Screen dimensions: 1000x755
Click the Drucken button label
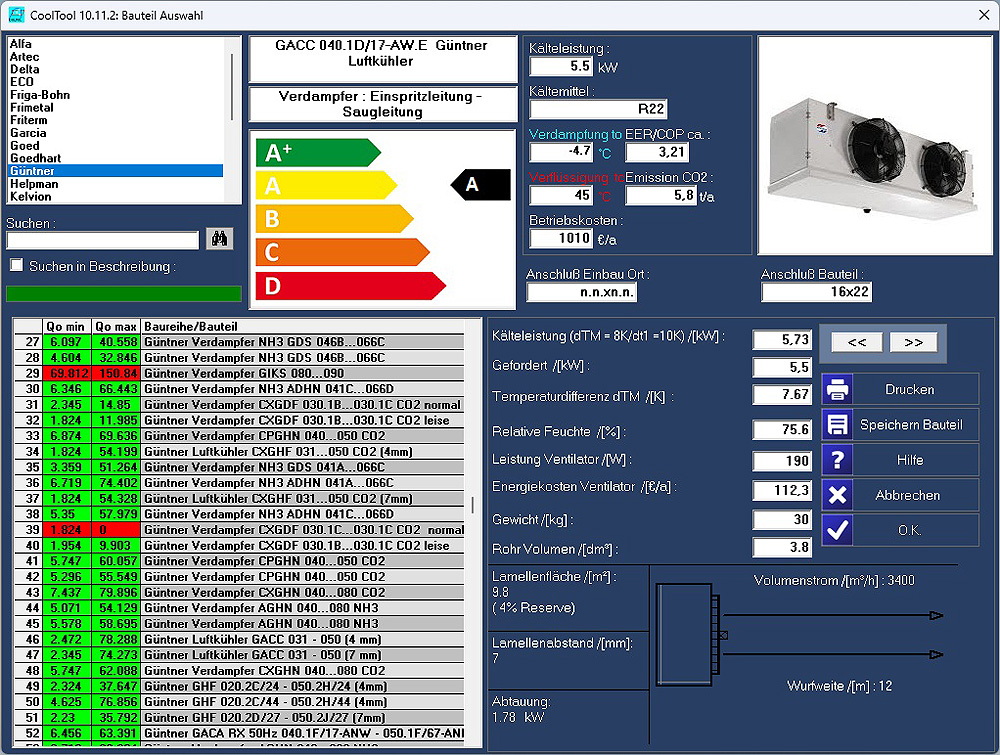(909, 390)
